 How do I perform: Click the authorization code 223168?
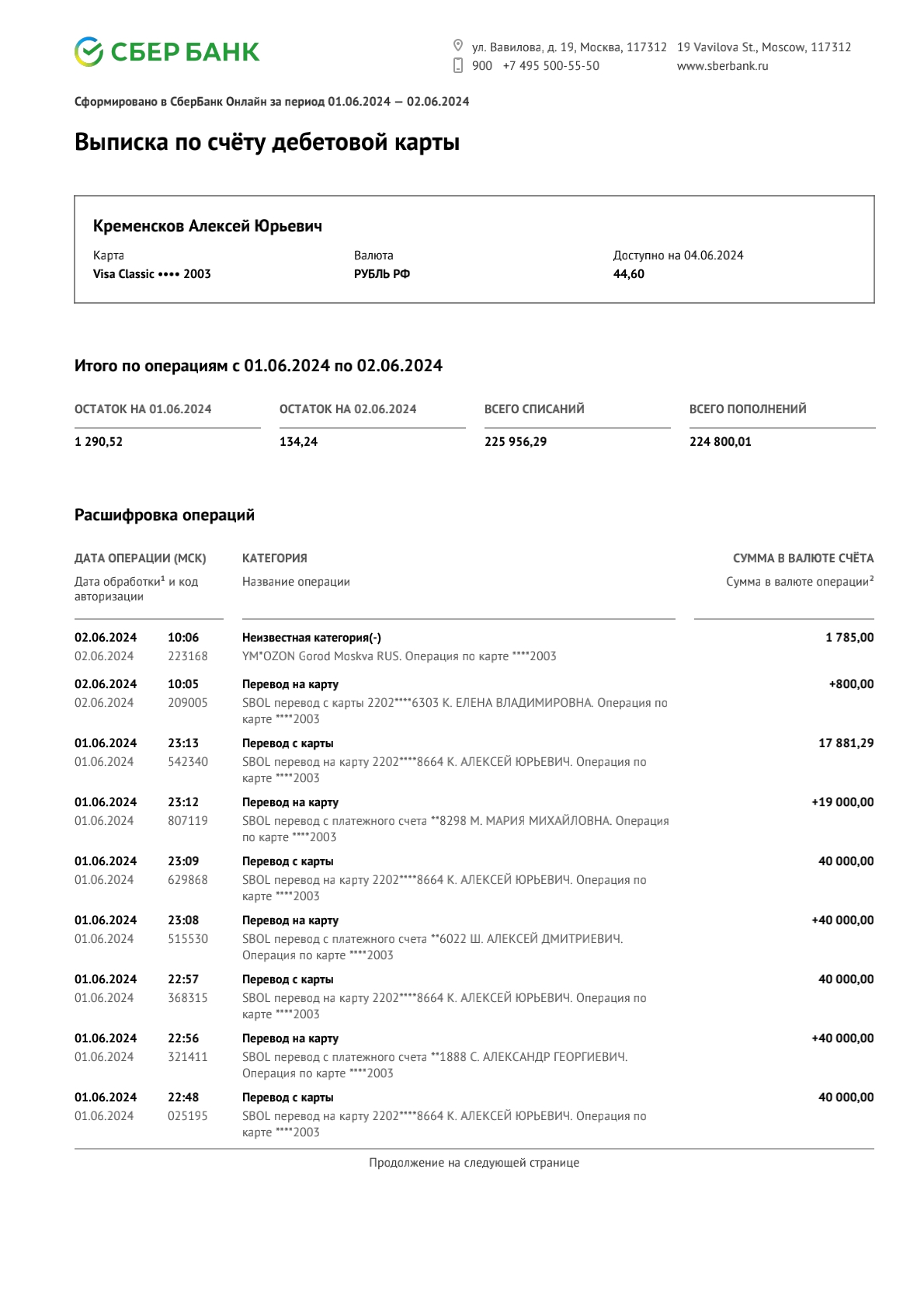pyautogui.click(x=188, y=656)
